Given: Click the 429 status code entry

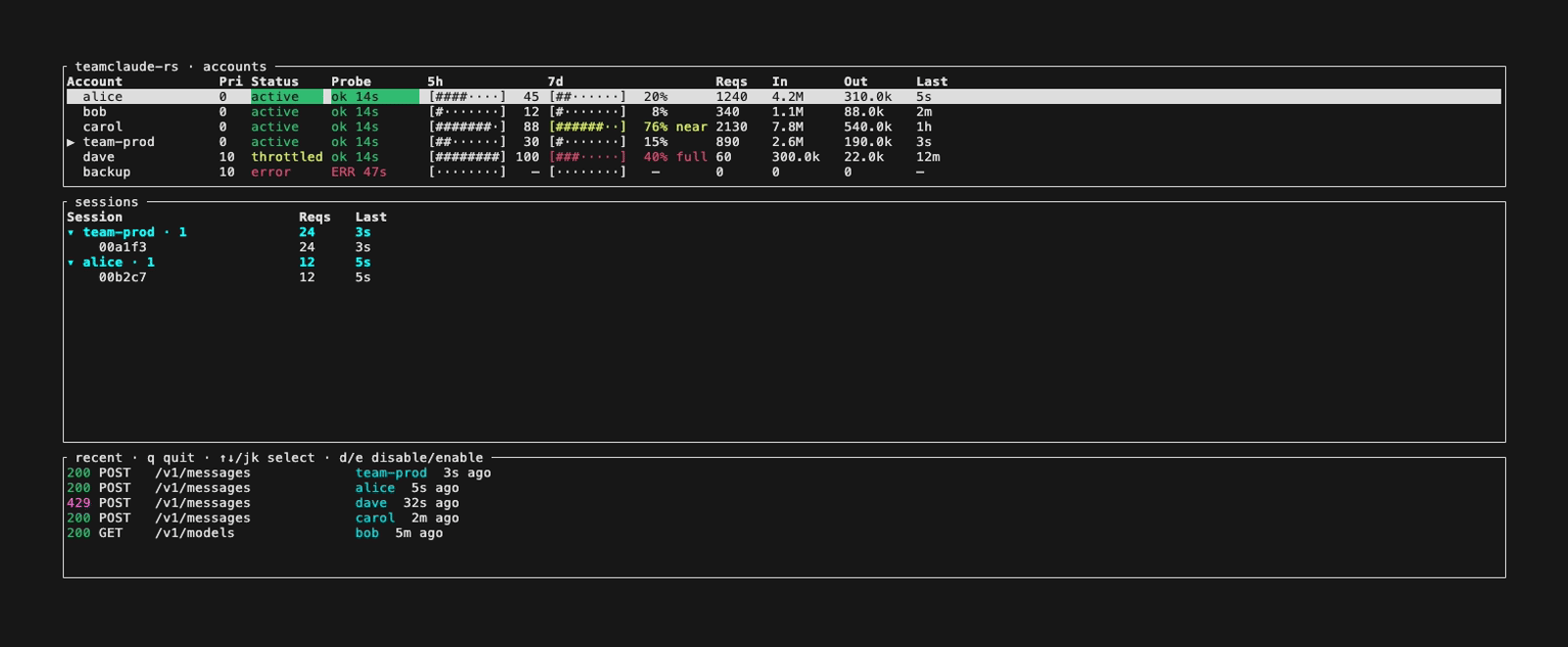Looking at the screenshot, I should 78,503.
